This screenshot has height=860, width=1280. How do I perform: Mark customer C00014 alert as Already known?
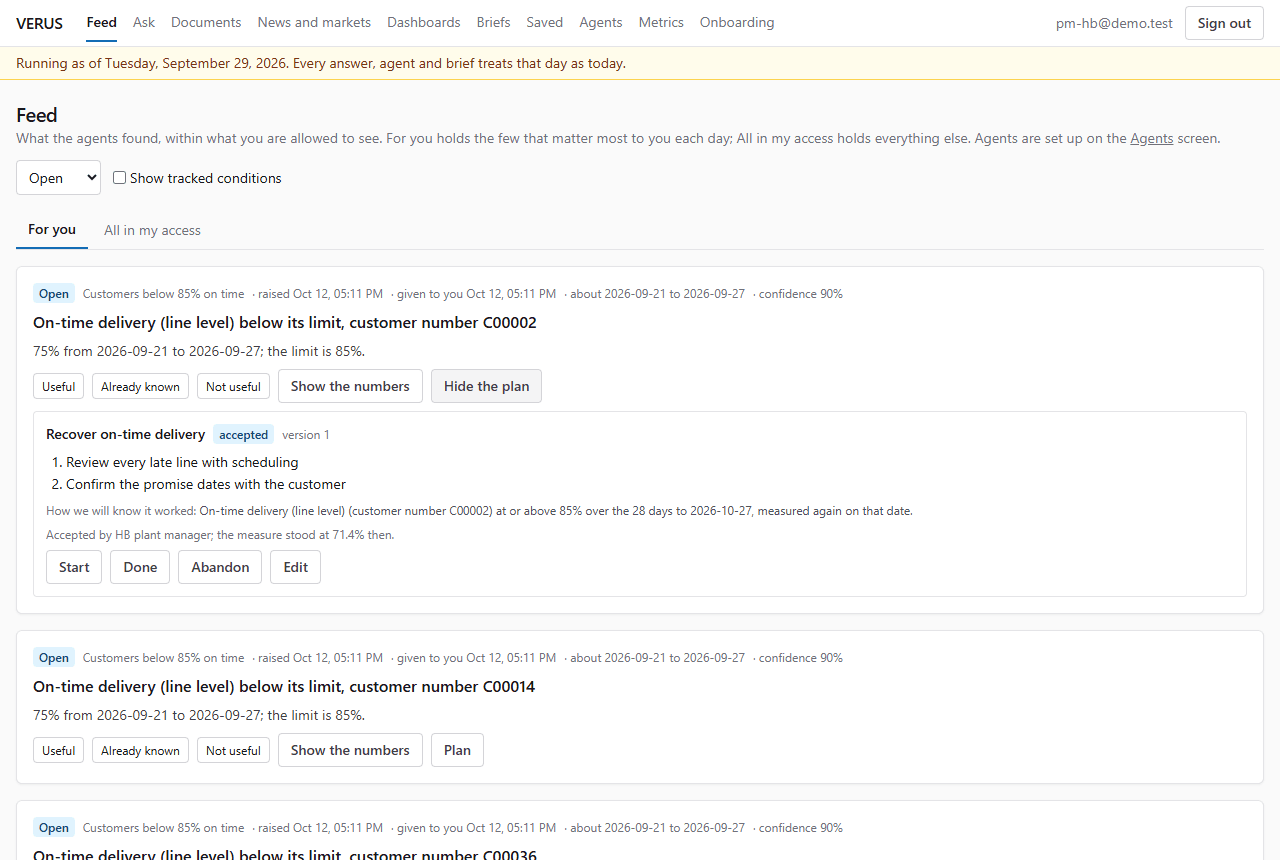(141, 751)
